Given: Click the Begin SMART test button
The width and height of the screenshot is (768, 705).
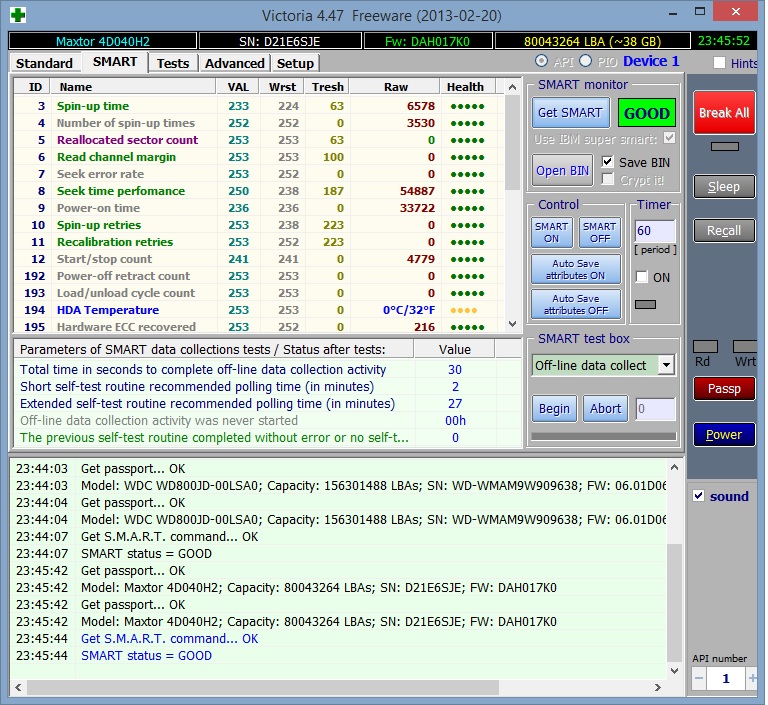Looking at the screenshot, I should (x=554, y=408).
